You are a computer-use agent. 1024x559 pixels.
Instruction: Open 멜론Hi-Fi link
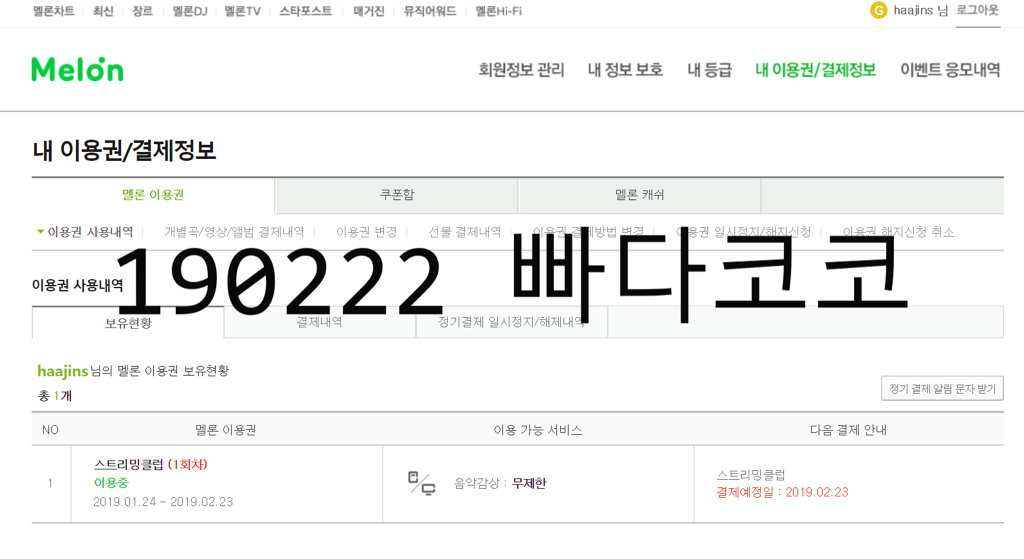pyautogui.click(x=498, y=11)
